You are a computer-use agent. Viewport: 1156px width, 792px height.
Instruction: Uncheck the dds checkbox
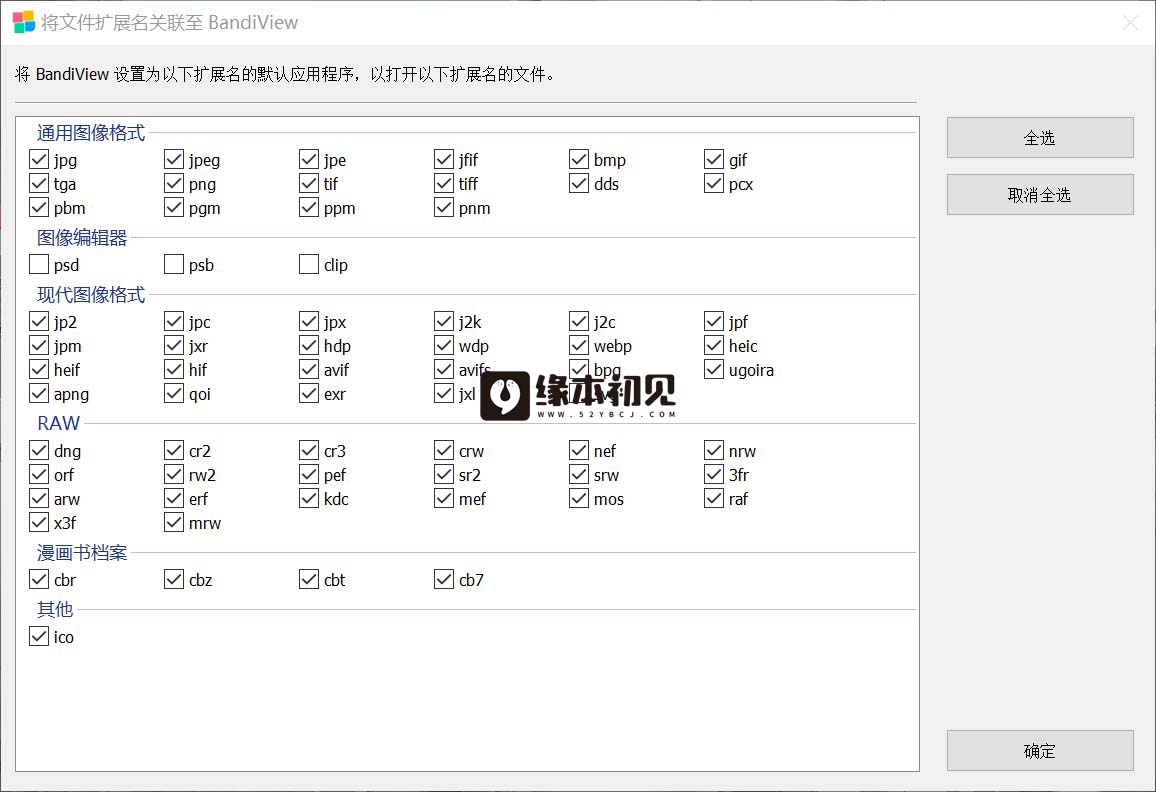(579, 183)
